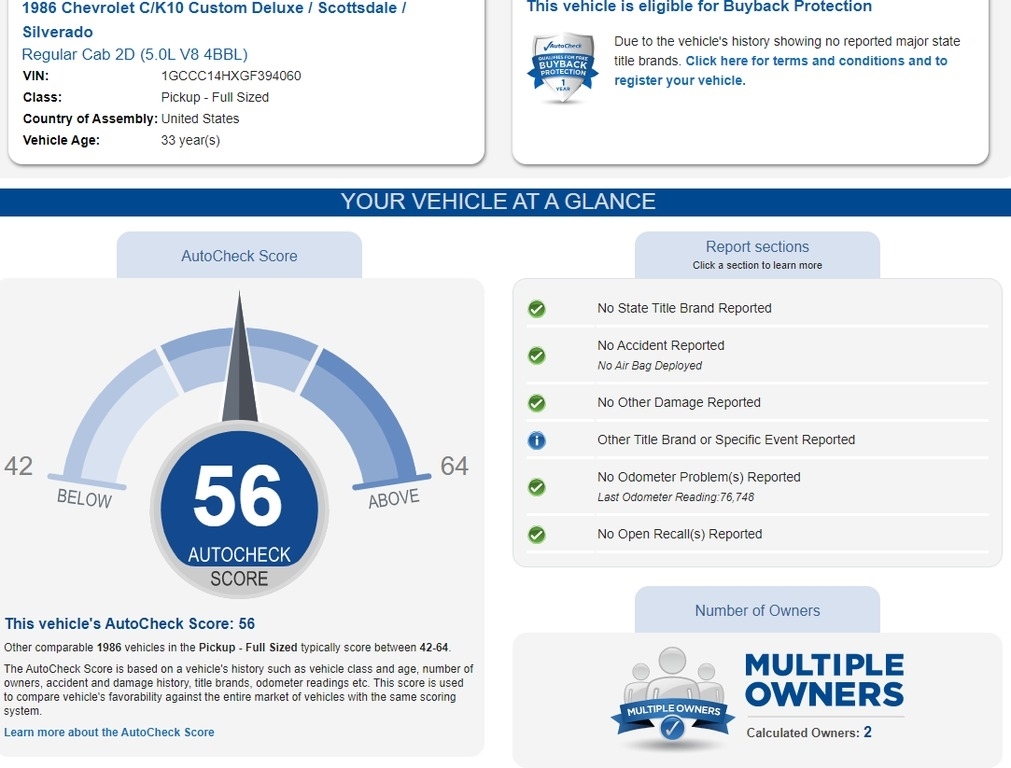Click green checkmark beside No Accident Reported

537,355
